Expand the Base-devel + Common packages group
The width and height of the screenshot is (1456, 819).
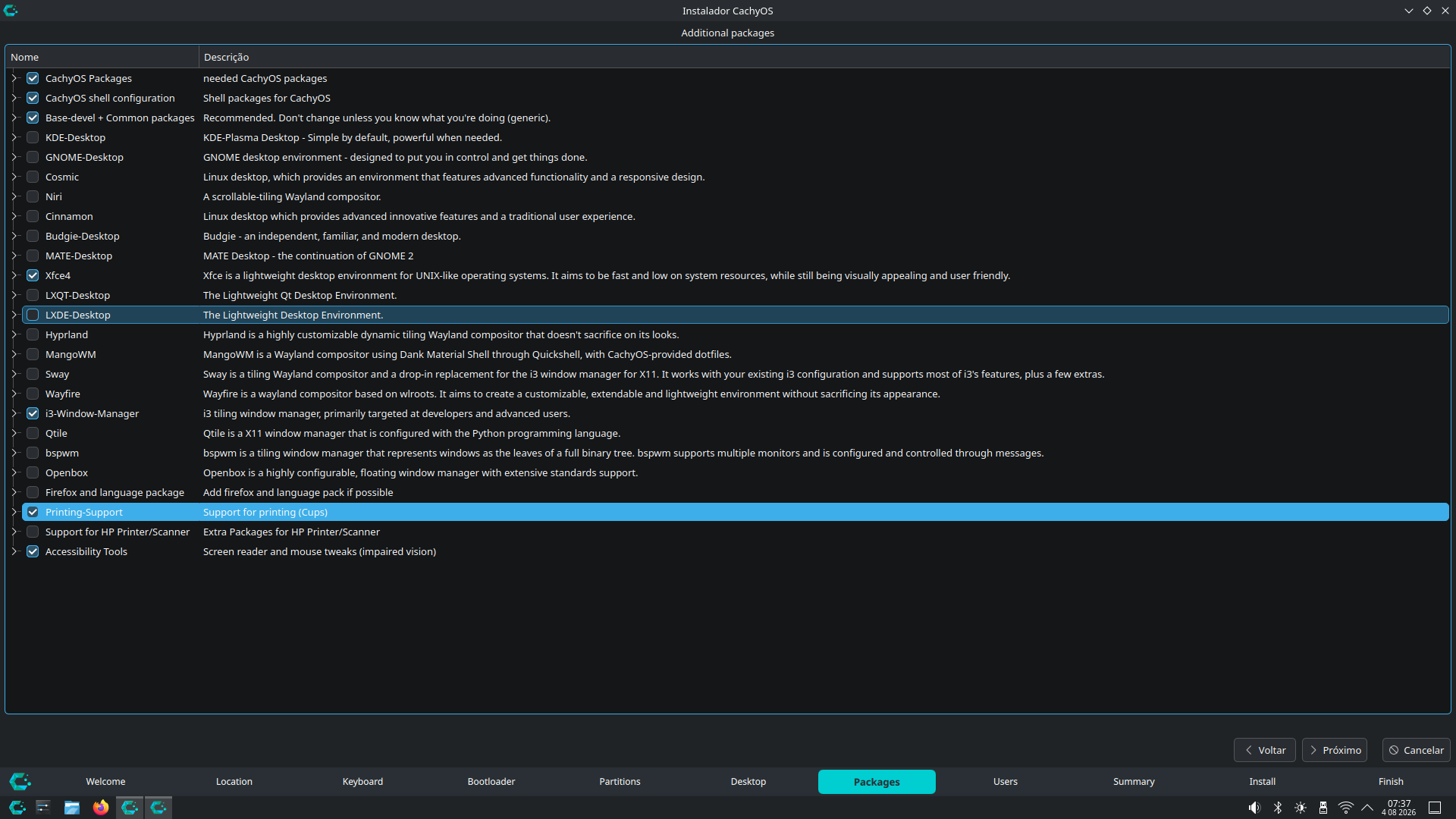pyautogui.click(x=14, y=118)
